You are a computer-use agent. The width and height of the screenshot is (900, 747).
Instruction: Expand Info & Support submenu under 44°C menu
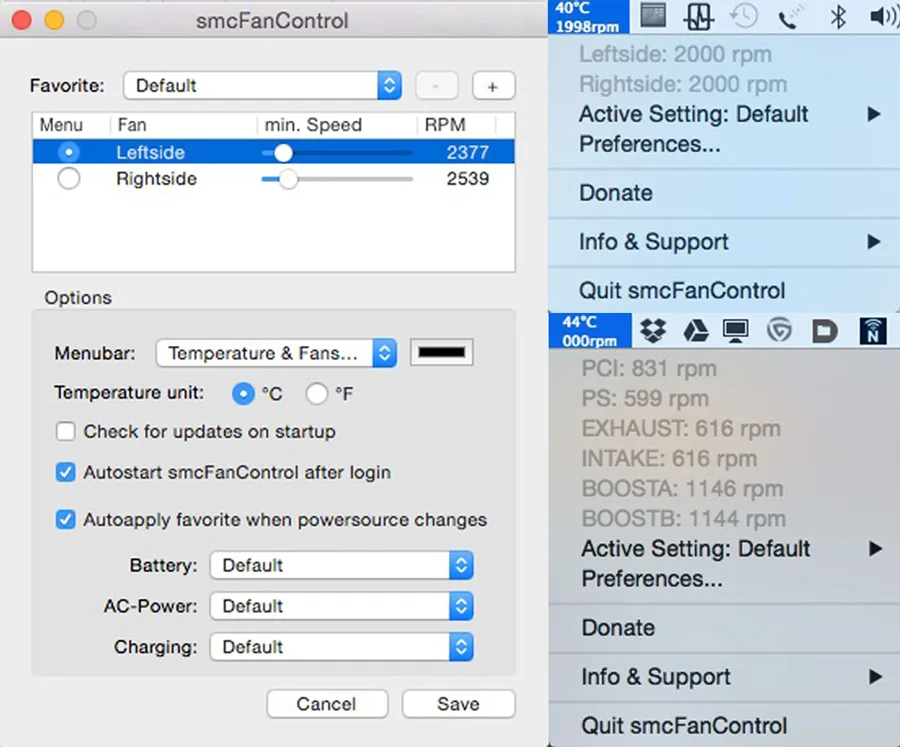pyautogui.click(x=724, y=677)
